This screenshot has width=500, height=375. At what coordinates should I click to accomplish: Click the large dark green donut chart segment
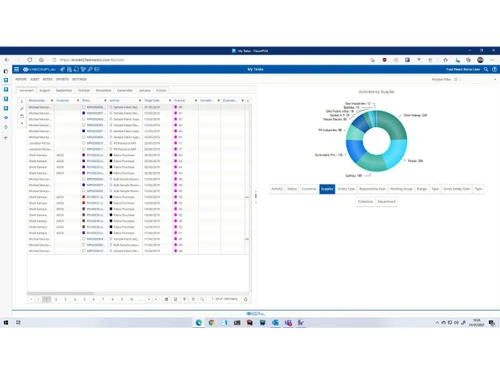coord(393,124)
